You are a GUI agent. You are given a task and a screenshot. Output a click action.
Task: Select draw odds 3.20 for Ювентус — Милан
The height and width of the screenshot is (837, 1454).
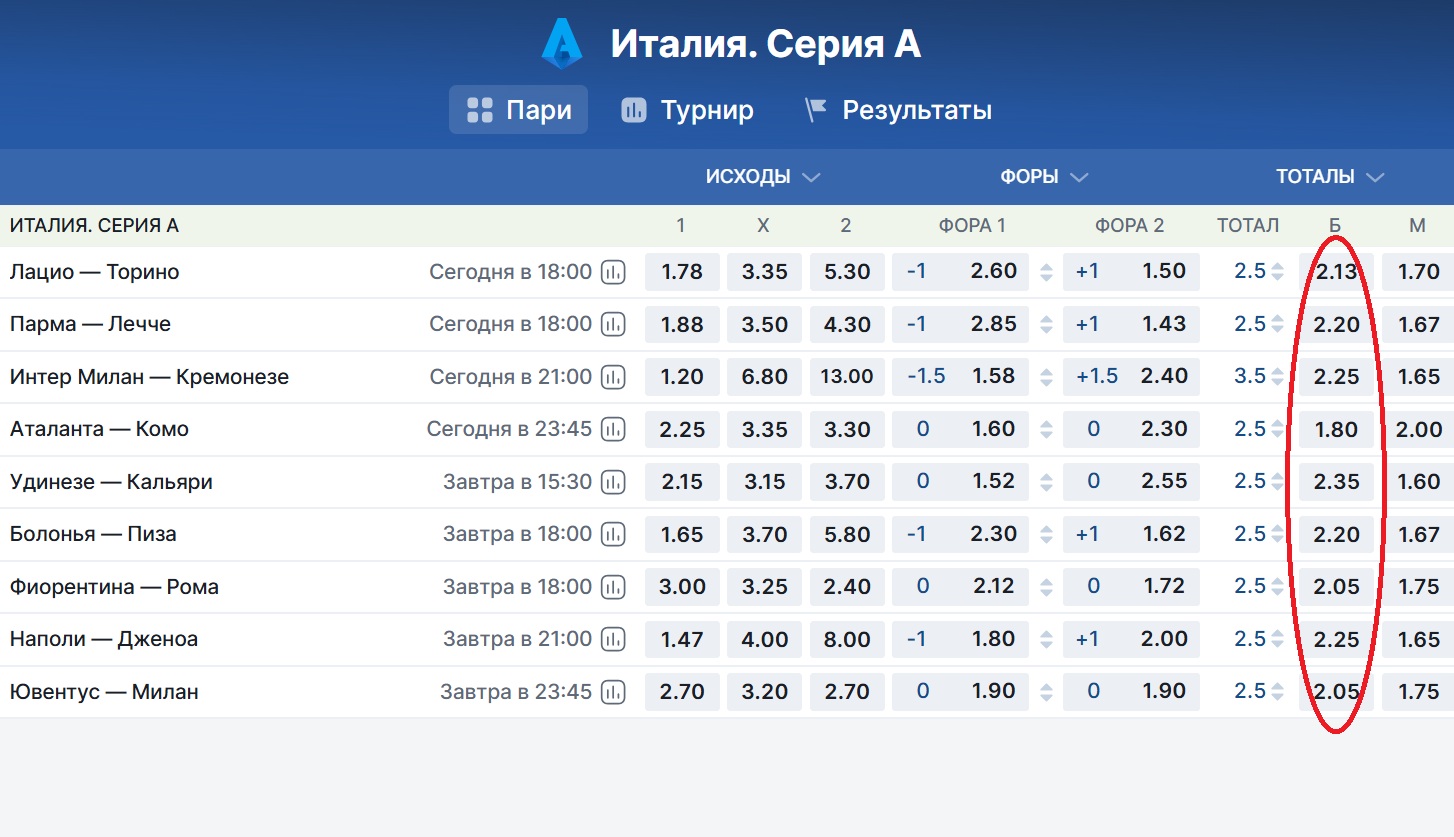764,692
